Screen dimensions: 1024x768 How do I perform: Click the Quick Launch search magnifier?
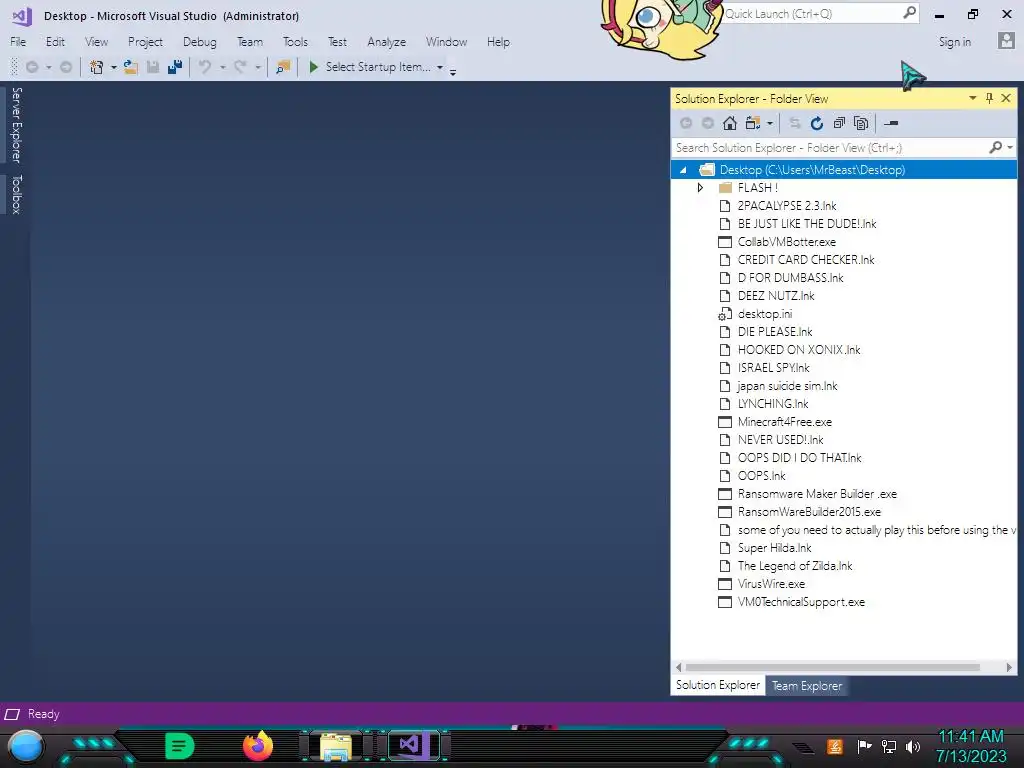909,12
